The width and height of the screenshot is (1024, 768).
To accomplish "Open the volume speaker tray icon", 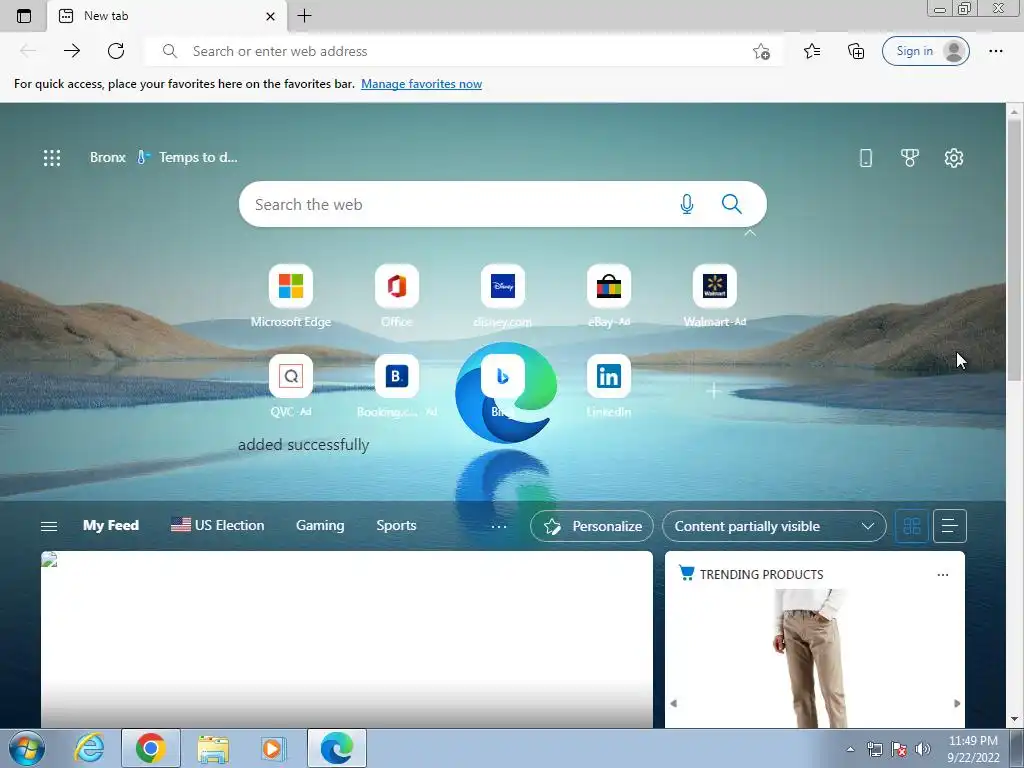I will (x=923, y=749).
